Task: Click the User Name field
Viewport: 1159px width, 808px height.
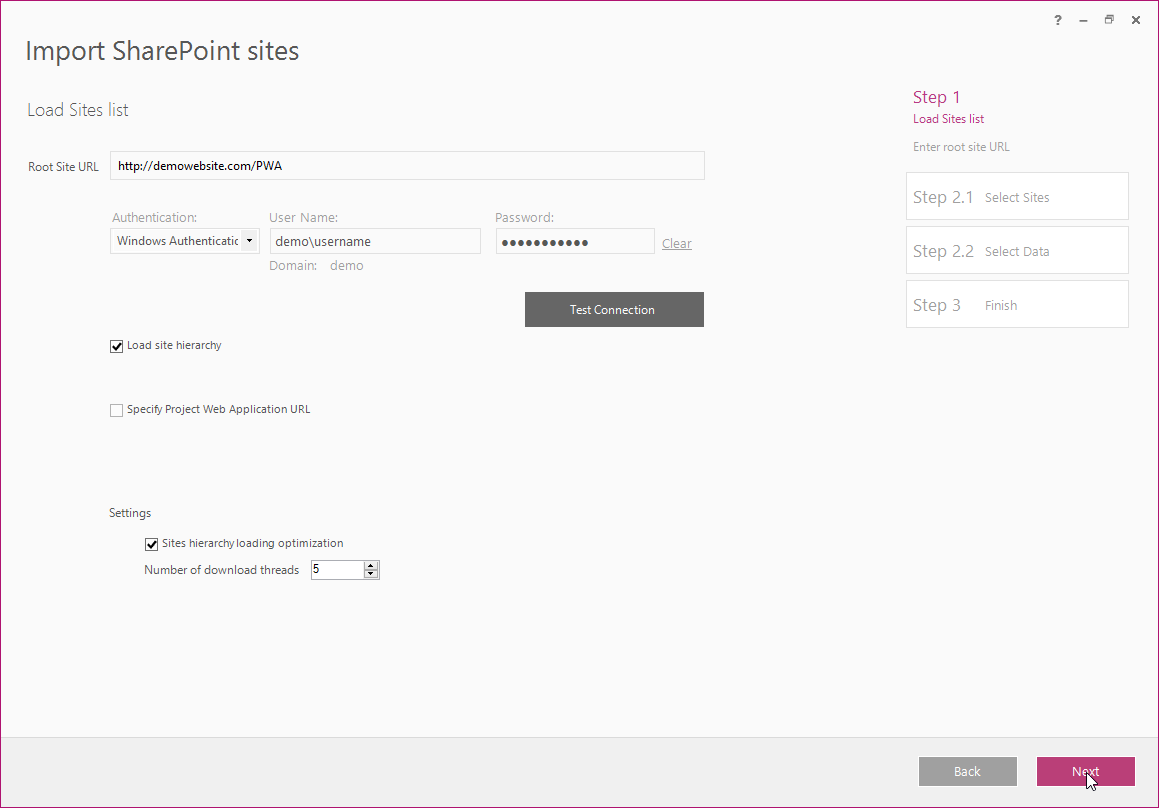Action: [375, 241]
